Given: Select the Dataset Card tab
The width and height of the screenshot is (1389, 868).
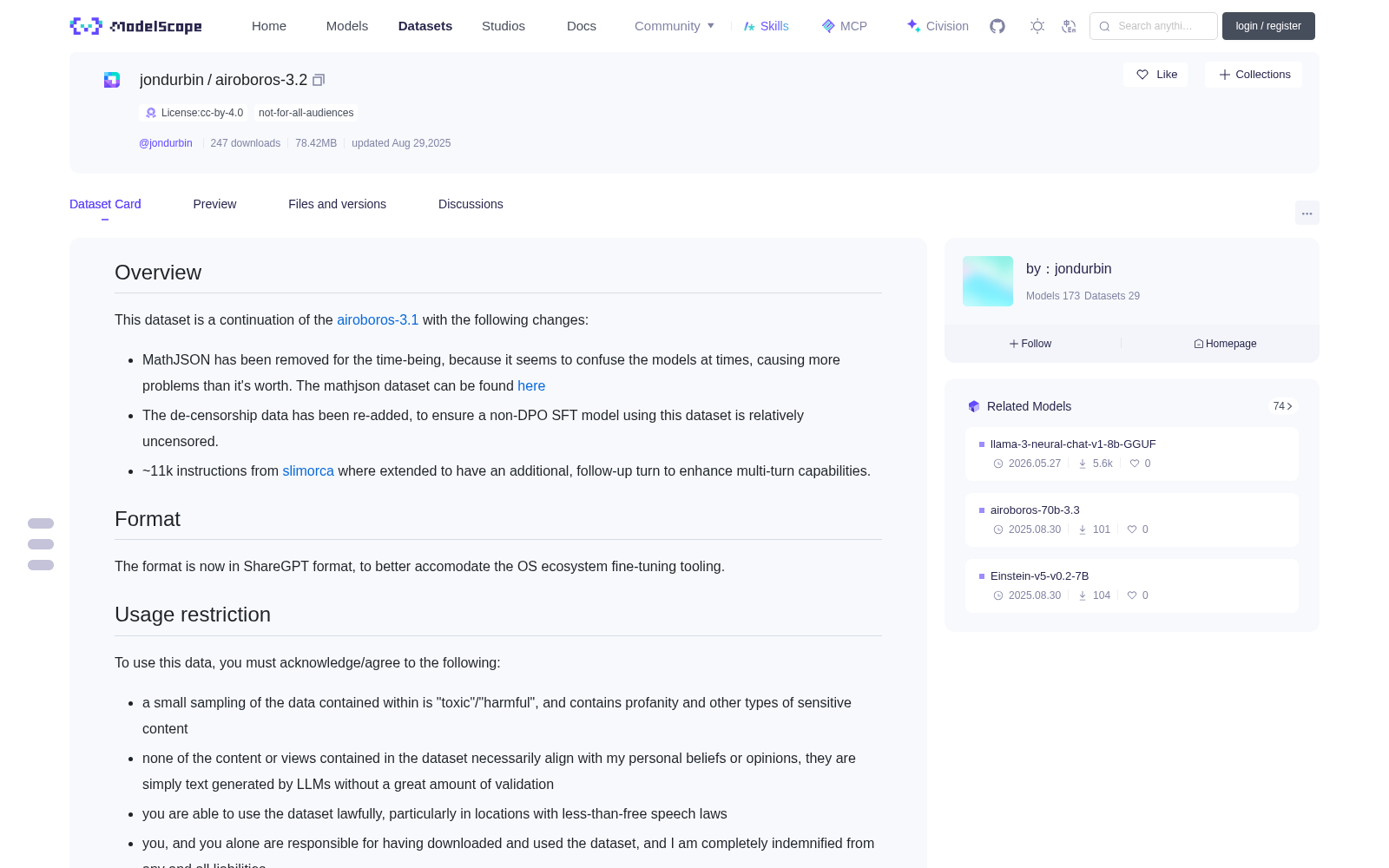Looking at the screenshot, I should pos(105,204).
